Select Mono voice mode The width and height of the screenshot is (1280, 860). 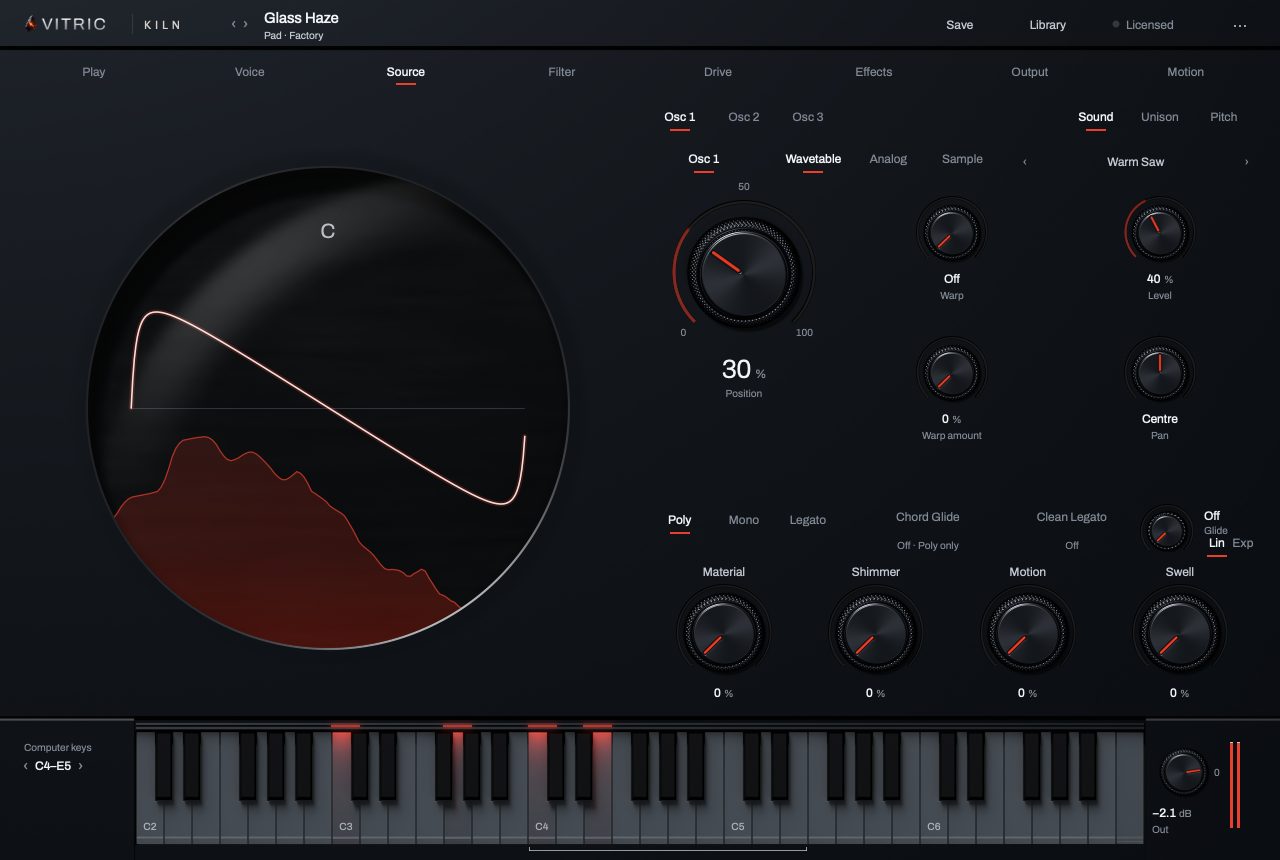[x=744, y=520]
